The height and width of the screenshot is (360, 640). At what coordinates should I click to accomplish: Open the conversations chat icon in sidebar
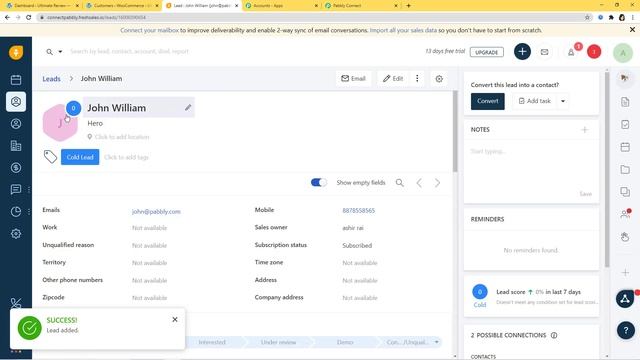point(16,189)
